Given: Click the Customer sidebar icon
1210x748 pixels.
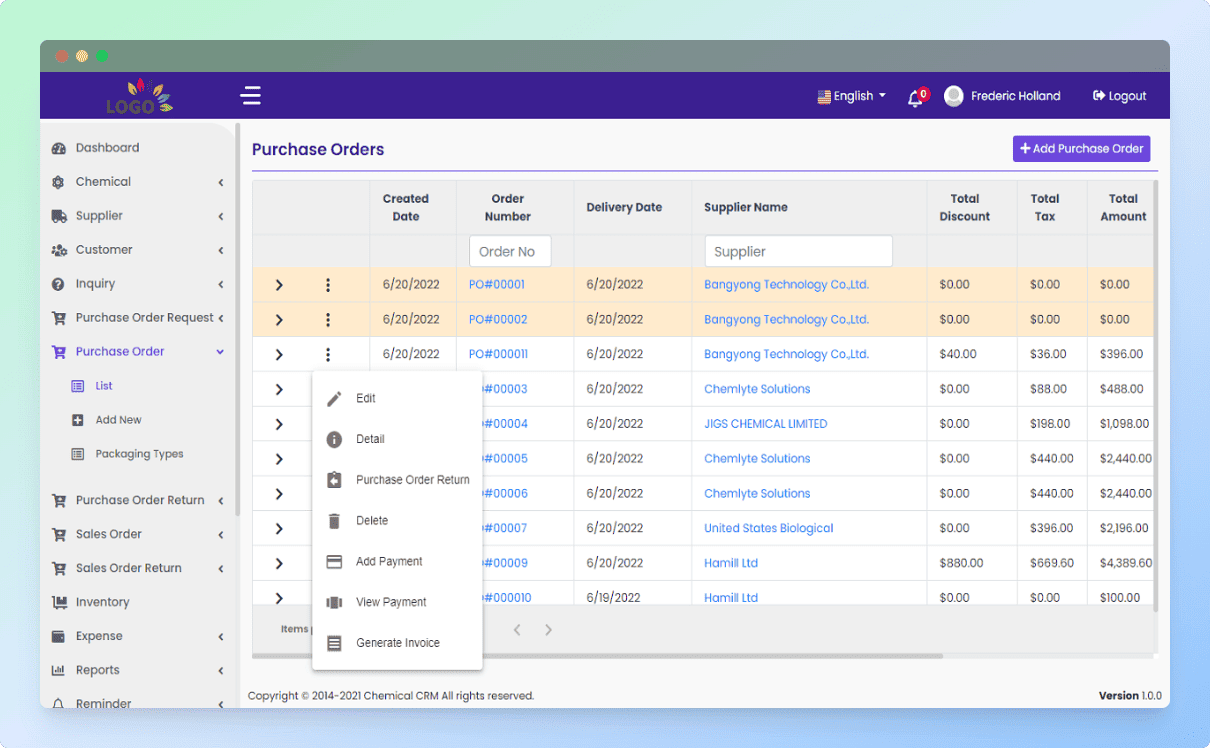Looking at the screenshot, I should point(58,250).
